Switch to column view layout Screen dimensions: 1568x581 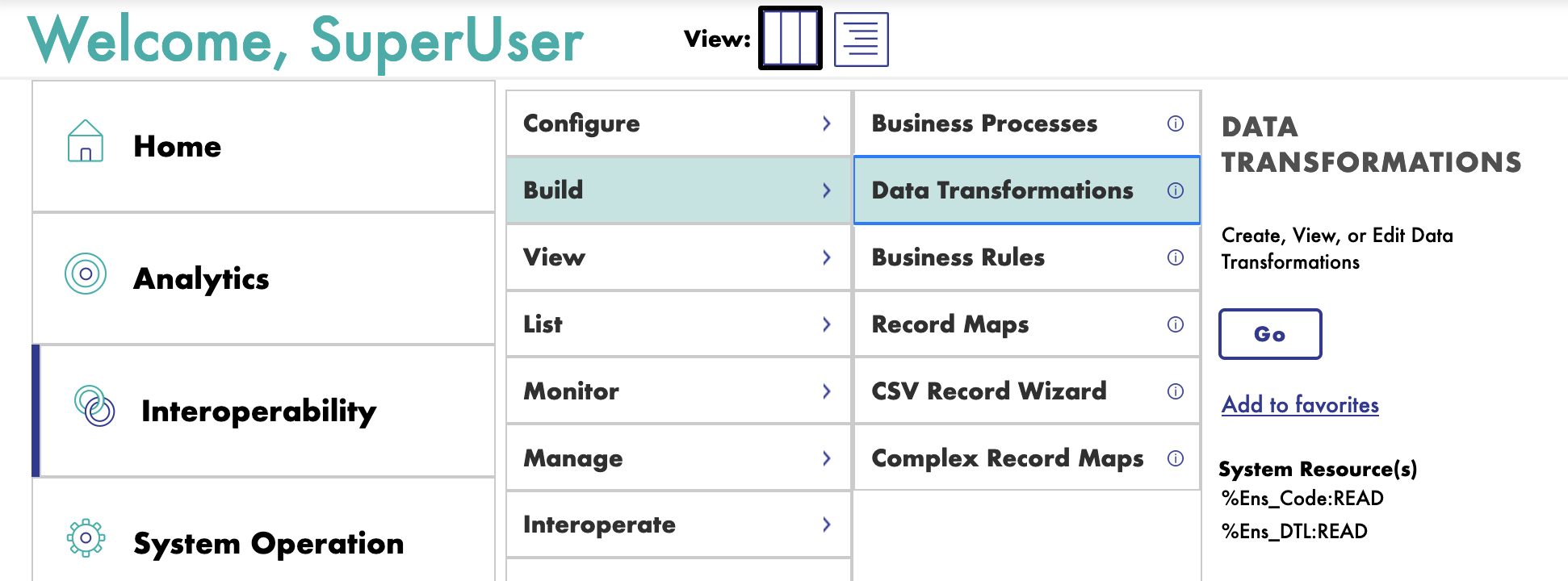tap(790, 38)
